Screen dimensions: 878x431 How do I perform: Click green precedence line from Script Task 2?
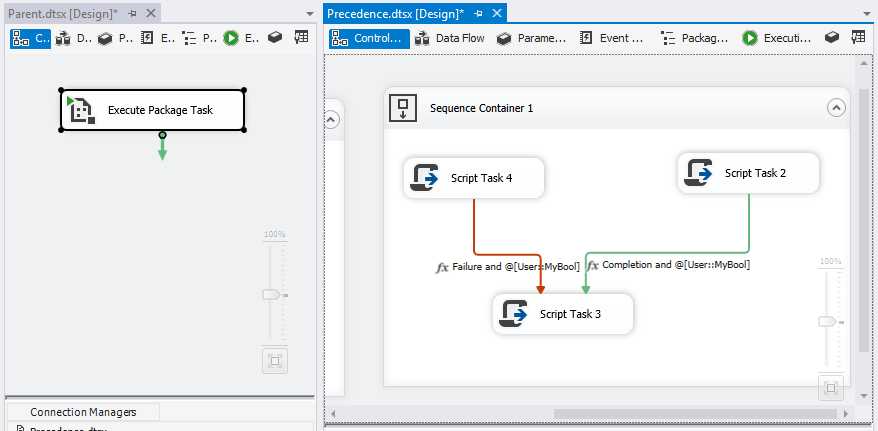(x=749, y=223)
